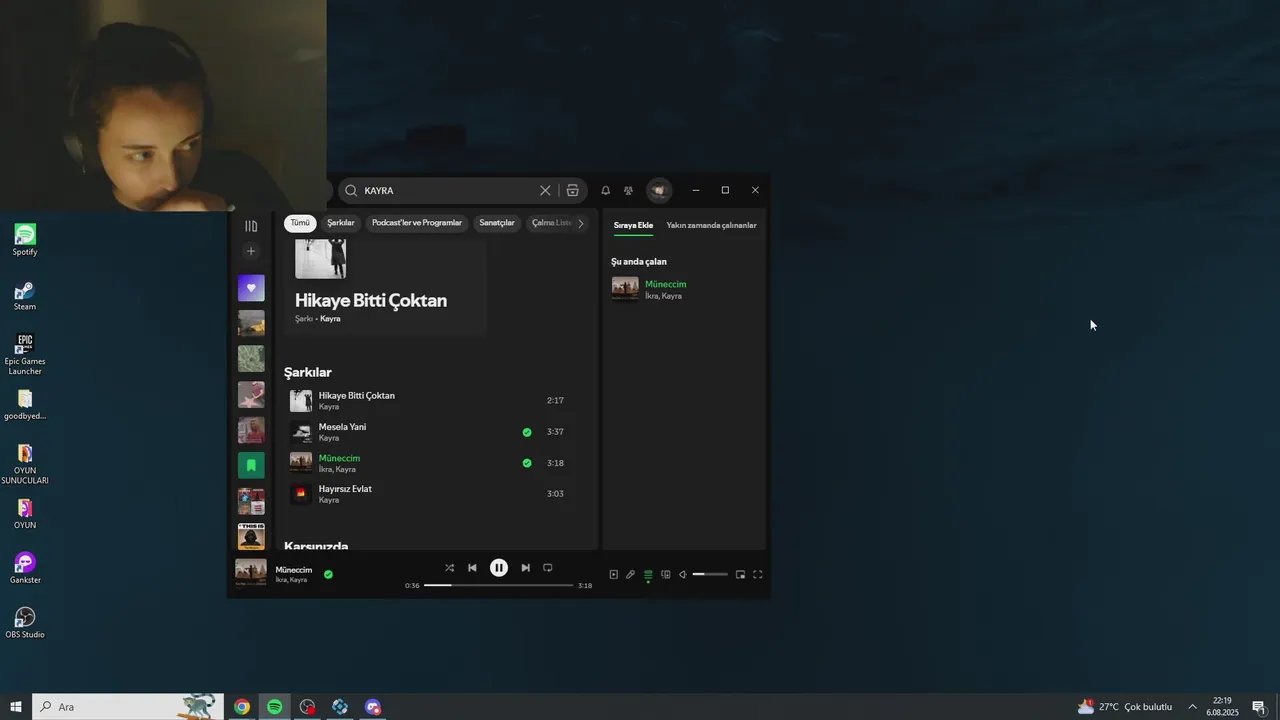This screenshot has width=1280, height=720.
Task: Click the Müneccim title in songs list
Action: point(339,458)
